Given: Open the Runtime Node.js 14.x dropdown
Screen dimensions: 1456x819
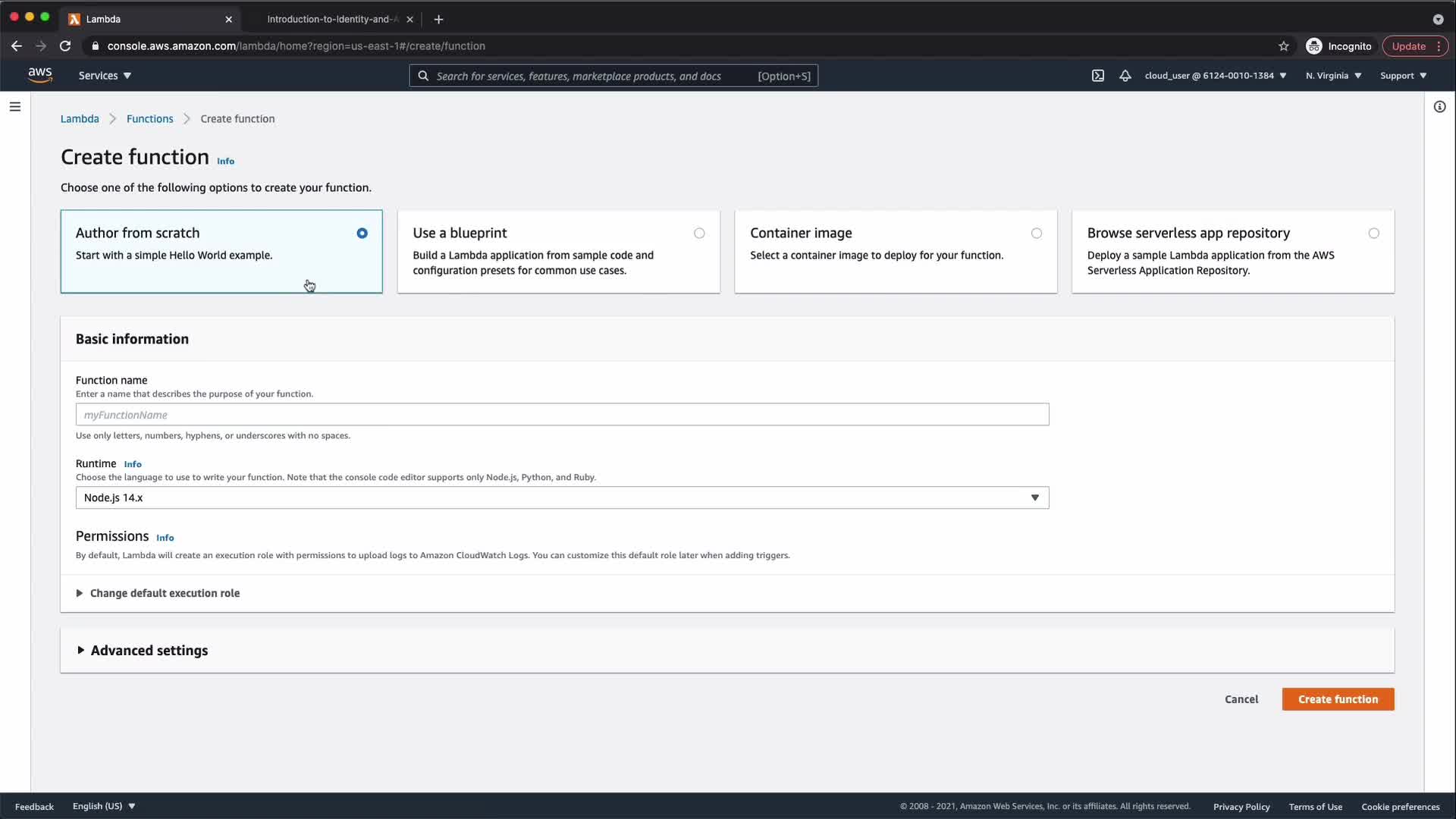Looking at the screenshot, I should click(x=561, y=498).
